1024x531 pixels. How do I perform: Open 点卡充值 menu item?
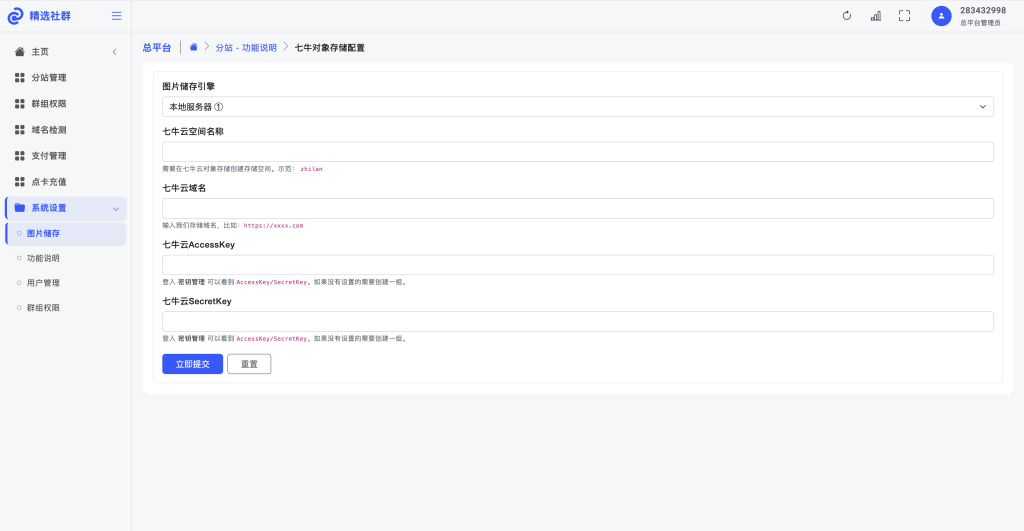tap(65, 182)
